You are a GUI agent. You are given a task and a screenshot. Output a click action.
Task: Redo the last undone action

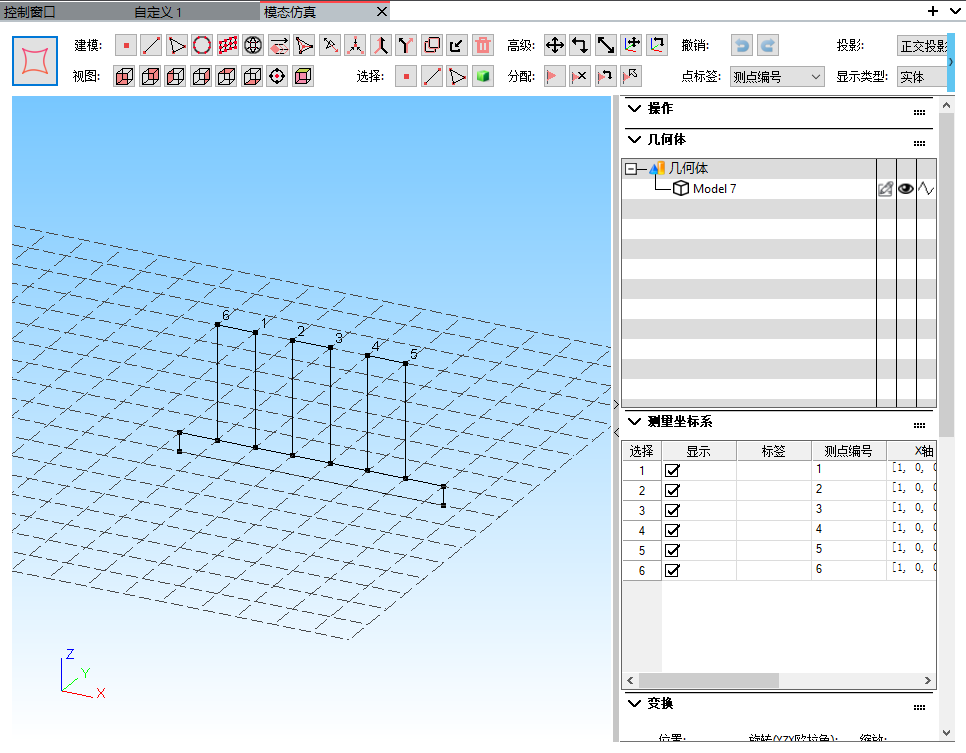(768, 45)
